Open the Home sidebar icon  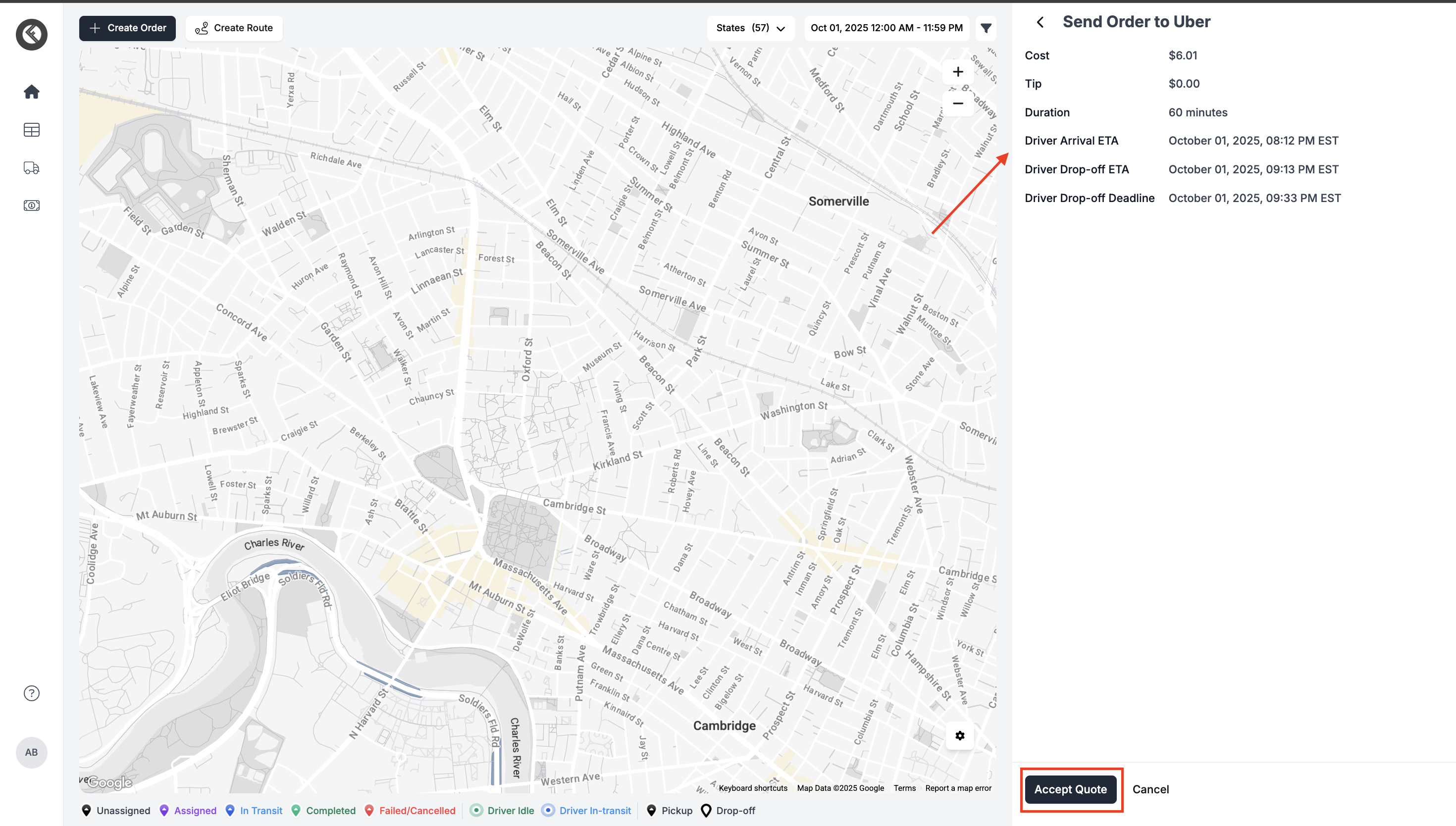click(32, 92)
